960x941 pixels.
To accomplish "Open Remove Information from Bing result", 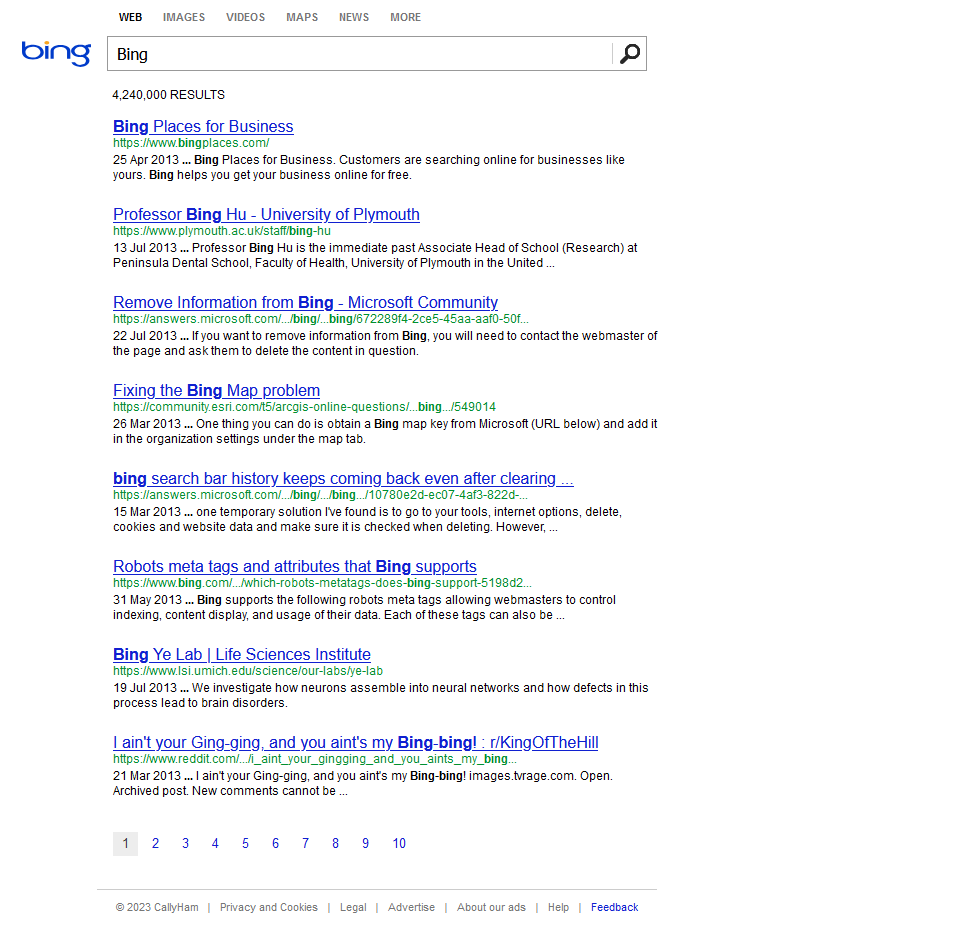I will pos(306,302).
